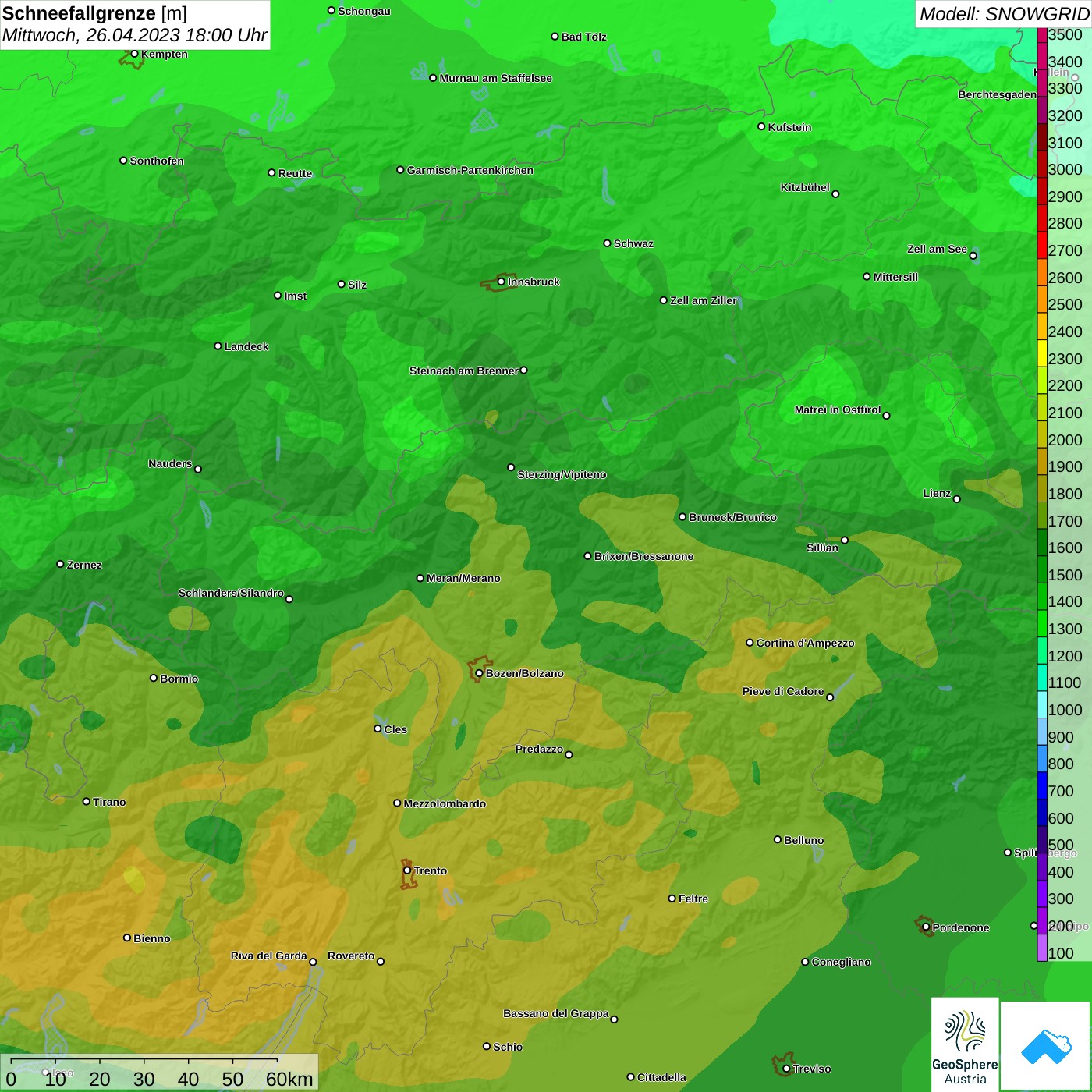This screenshot has height=1092, width=1092.
Task: Click the blue 700 legend color swatch
Action: point(1042,785)
